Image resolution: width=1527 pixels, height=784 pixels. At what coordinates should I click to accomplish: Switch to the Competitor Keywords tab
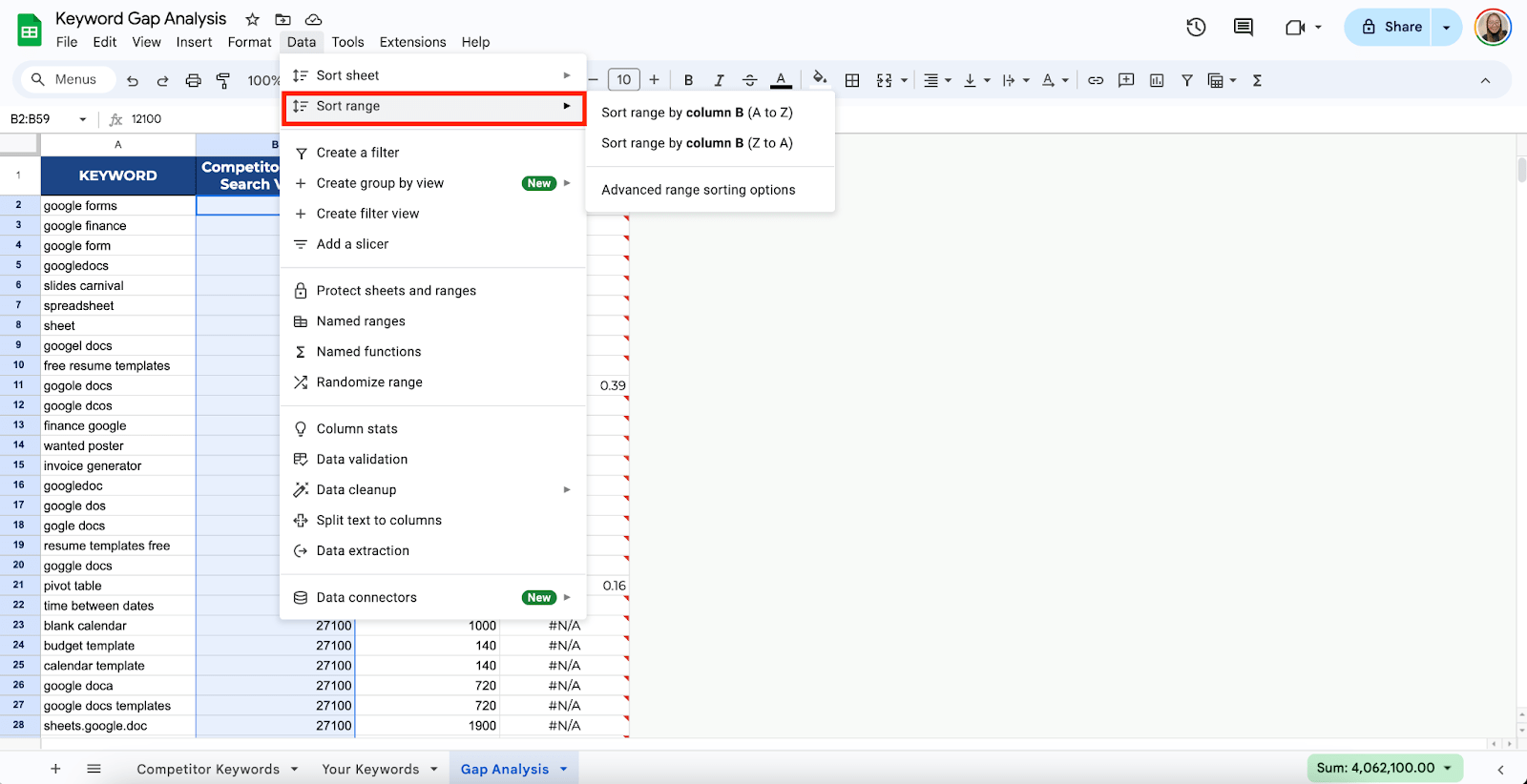point(208,769)
